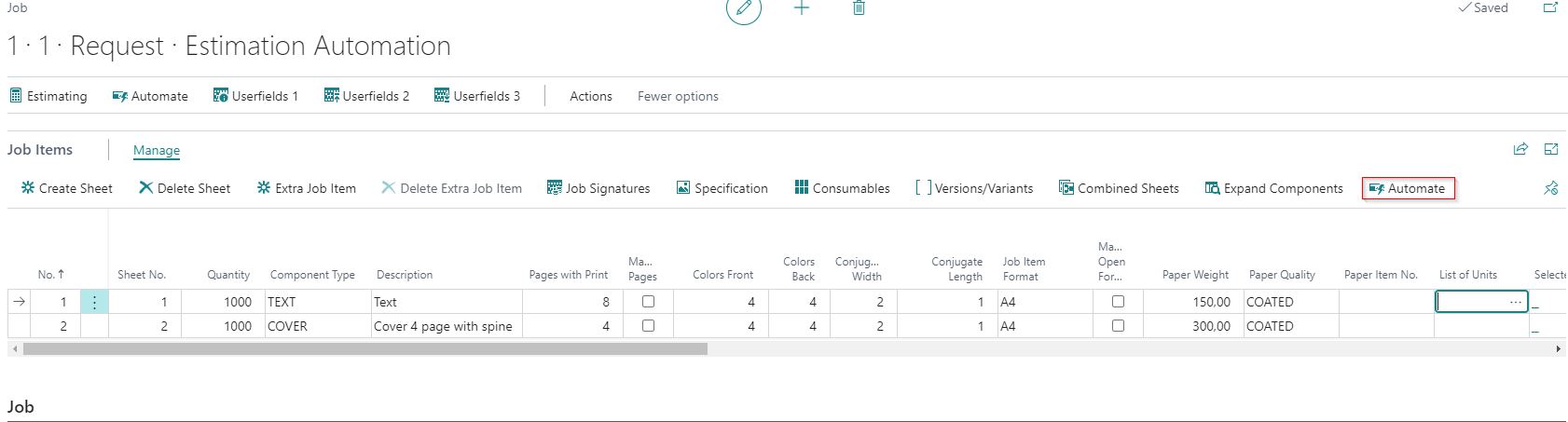The height and width of the screenshot is (422, 1568).
Task: Open the Actions menu
Action: pos(591,96)
